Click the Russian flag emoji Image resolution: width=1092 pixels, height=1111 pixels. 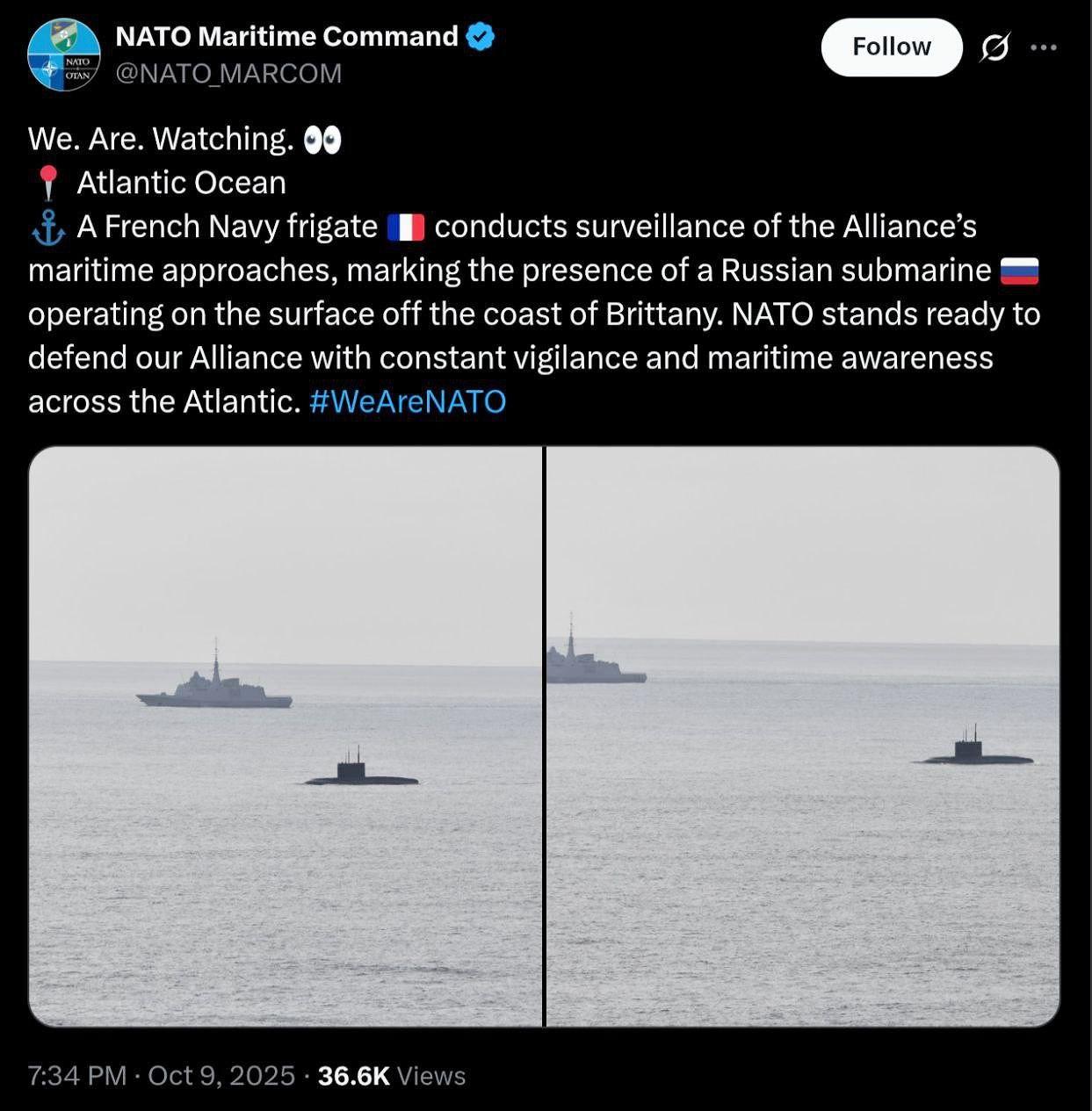click(1019, 271)
